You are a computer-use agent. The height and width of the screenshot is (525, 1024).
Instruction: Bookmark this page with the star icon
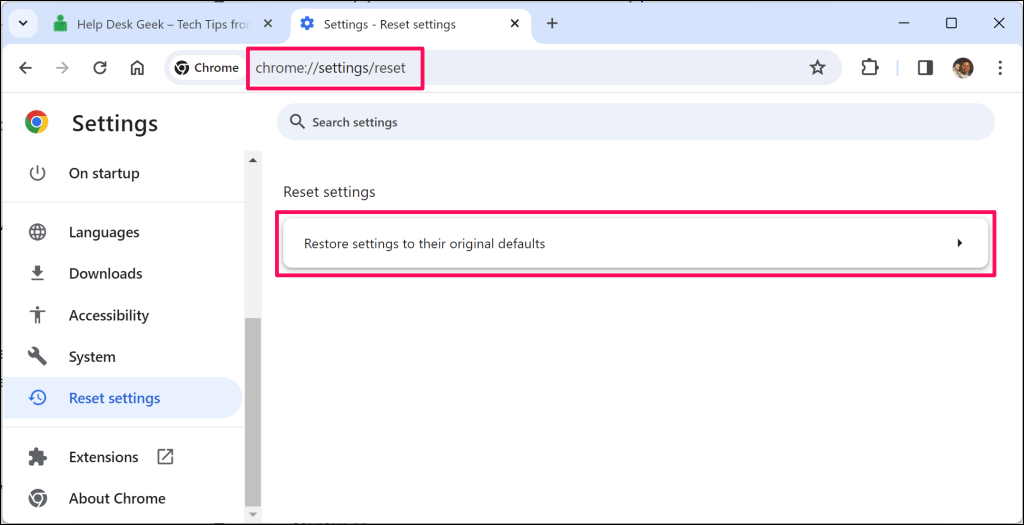point(817,68)
